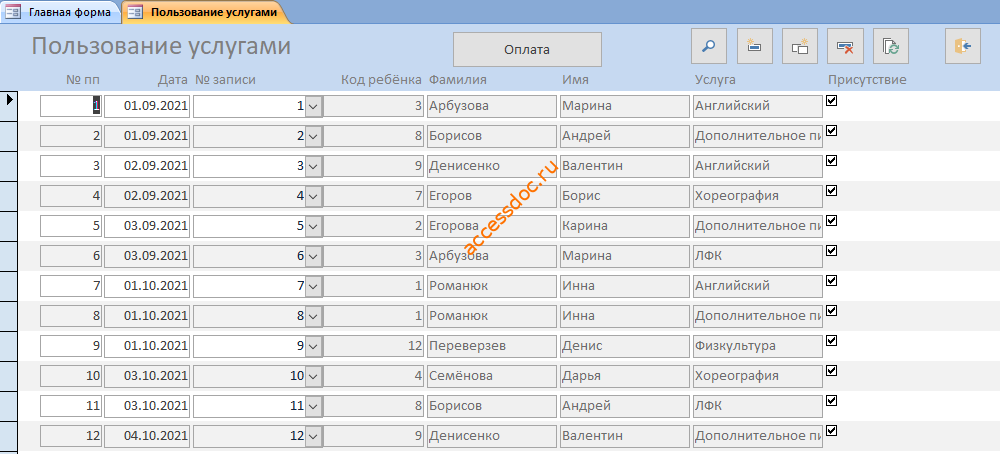Click Дата field showing 04.10.2021
The height and width of the screenshot is (454, 1000).
pyautogui.click(x=147, y=436)
